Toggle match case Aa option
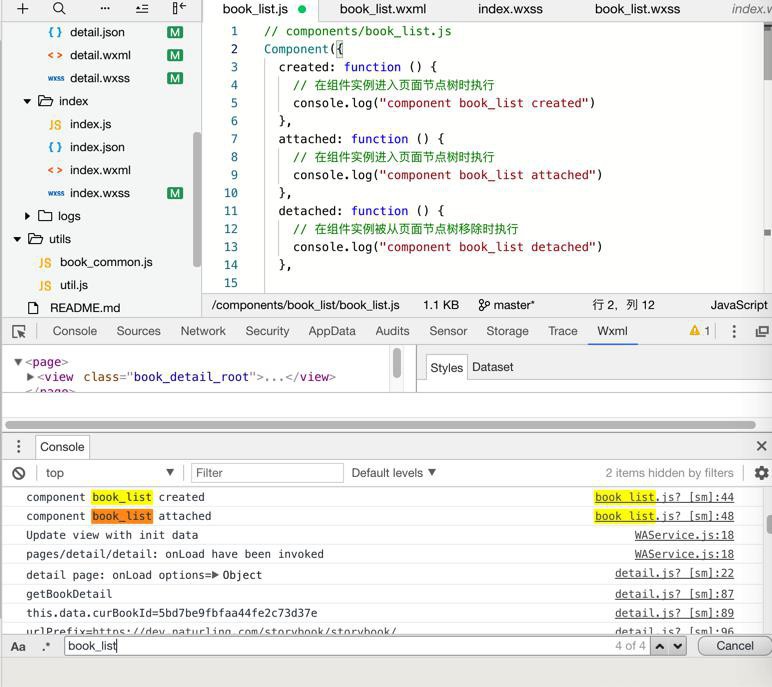Viewport: 772px width, 687px height. pos(18,646)
